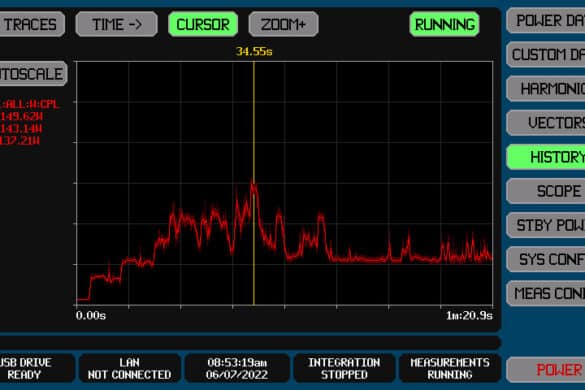Toggle the RUNNING state button
The image size is (585, 390).
point(444,25)
